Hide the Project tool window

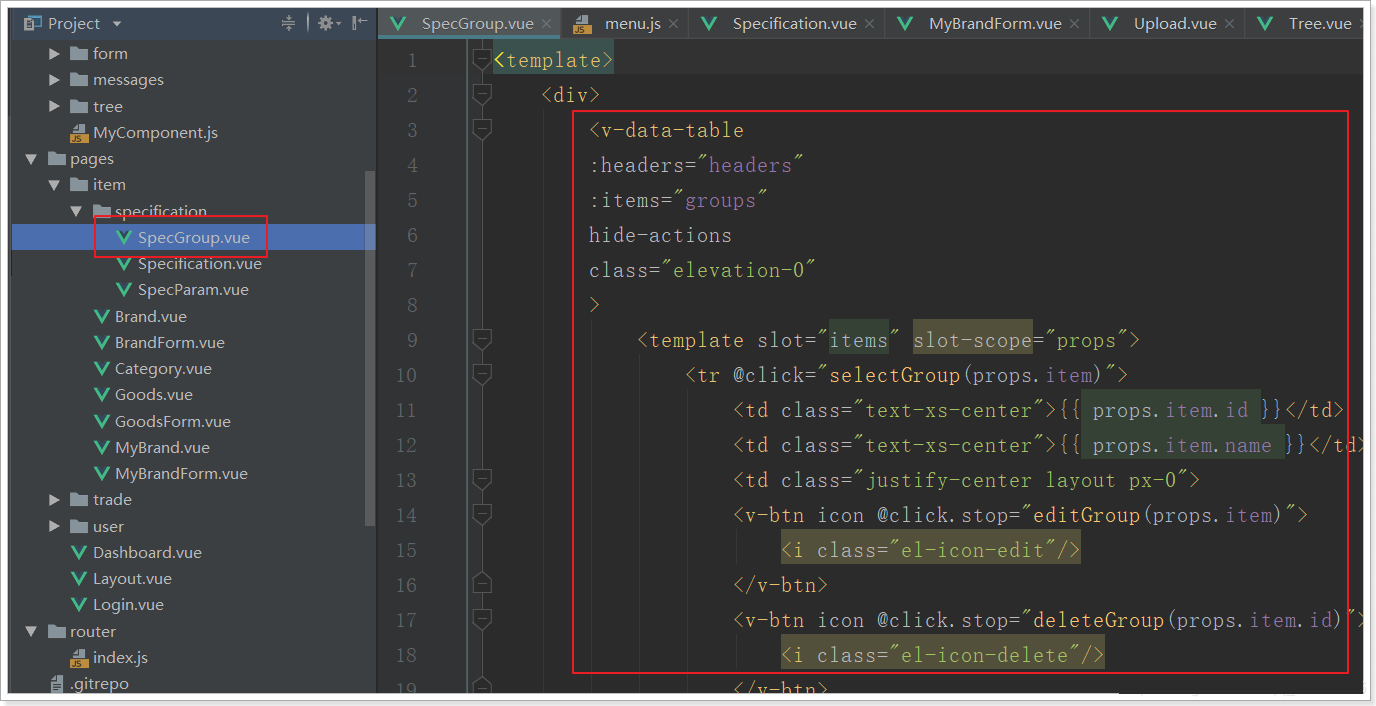360,23
